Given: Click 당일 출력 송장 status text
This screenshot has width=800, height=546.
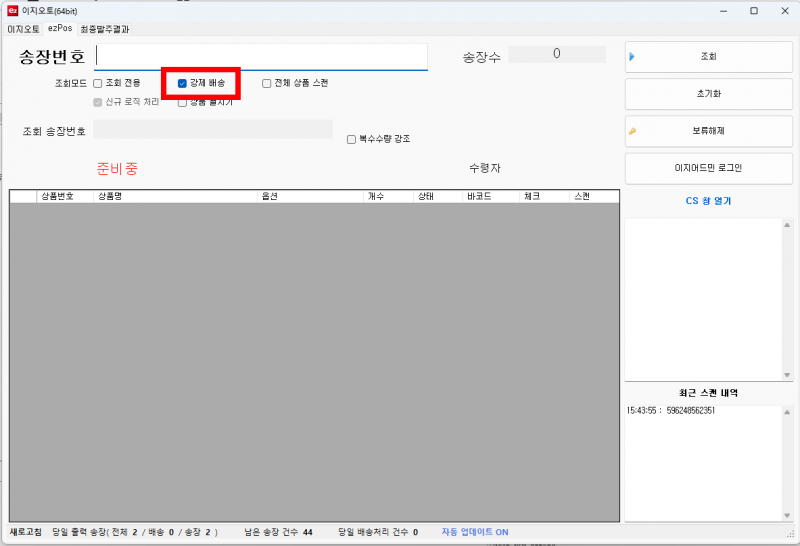Looking at the screenshot, I should click(135, 532).
